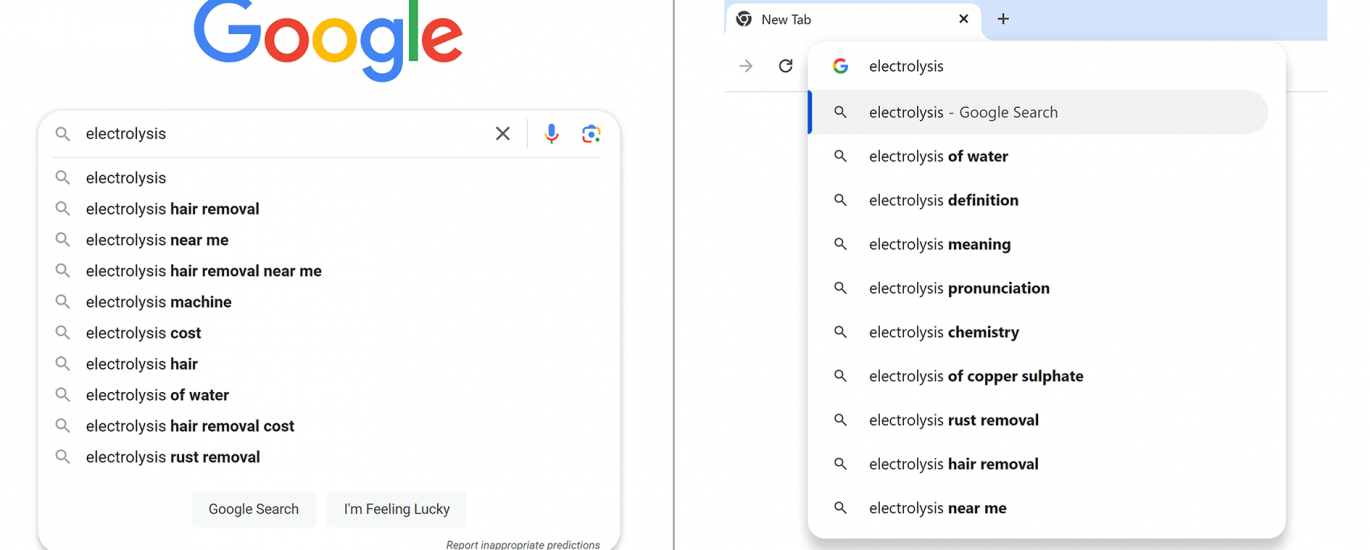Viewport: 1370px width, 550px height.
Task: Clear the search box with X icon
Action: (503, 134)
